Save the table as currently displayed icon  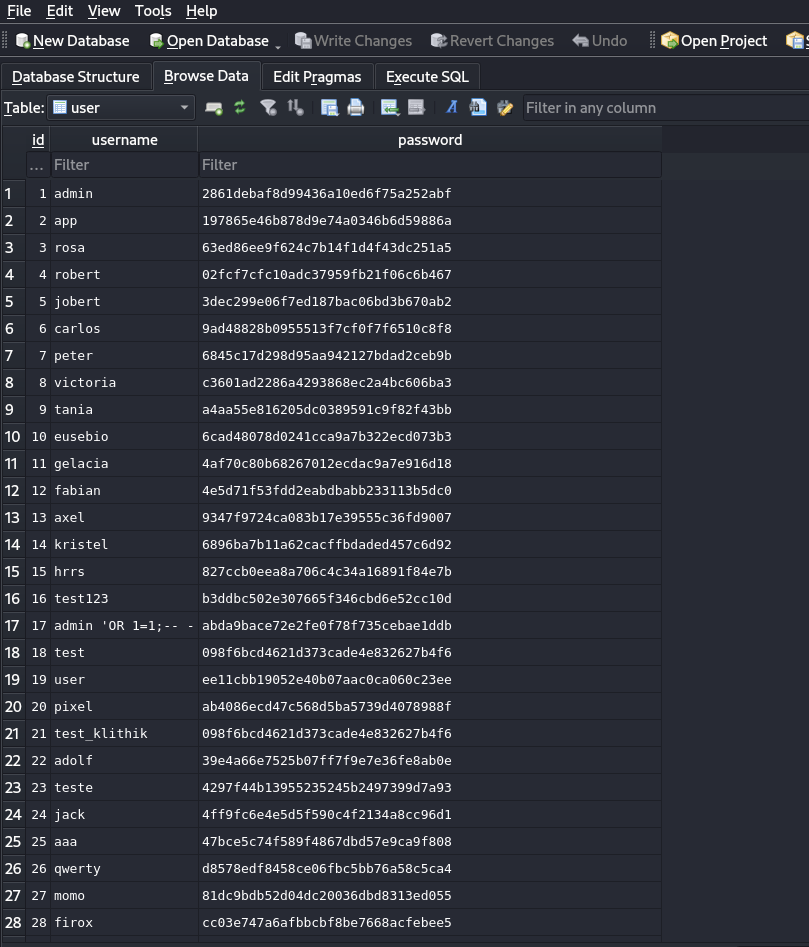[329, 108]
